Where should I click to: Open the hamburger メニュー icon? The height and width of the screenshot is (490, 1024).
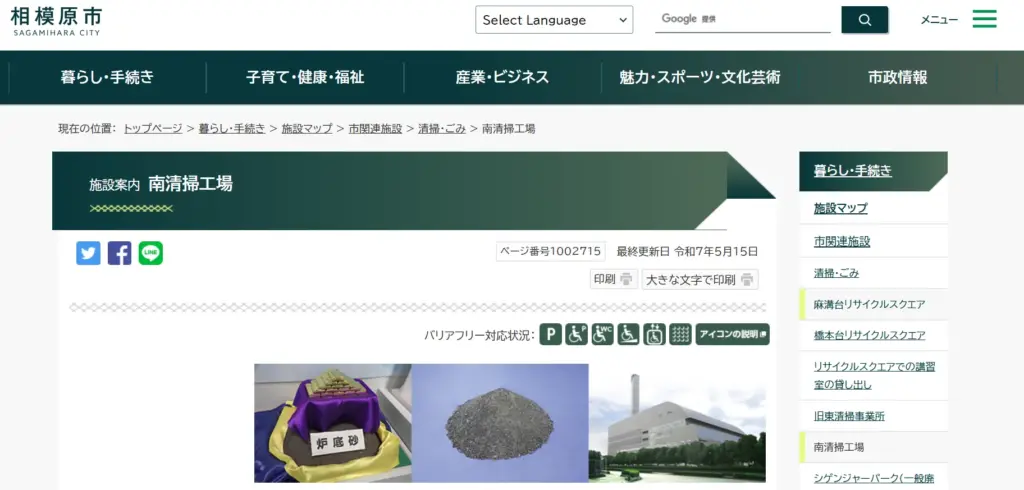[984, 20]
